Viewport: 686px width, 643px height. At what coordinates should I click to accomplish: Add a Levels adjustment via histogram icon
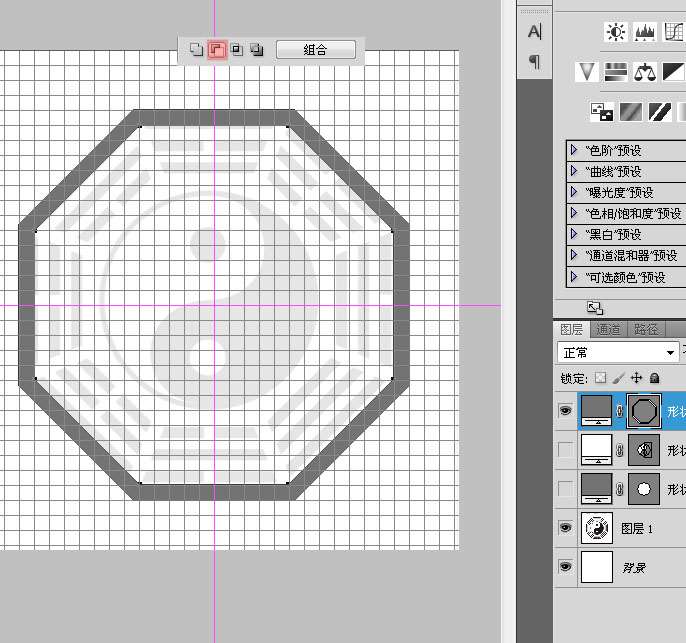point(645,33)
